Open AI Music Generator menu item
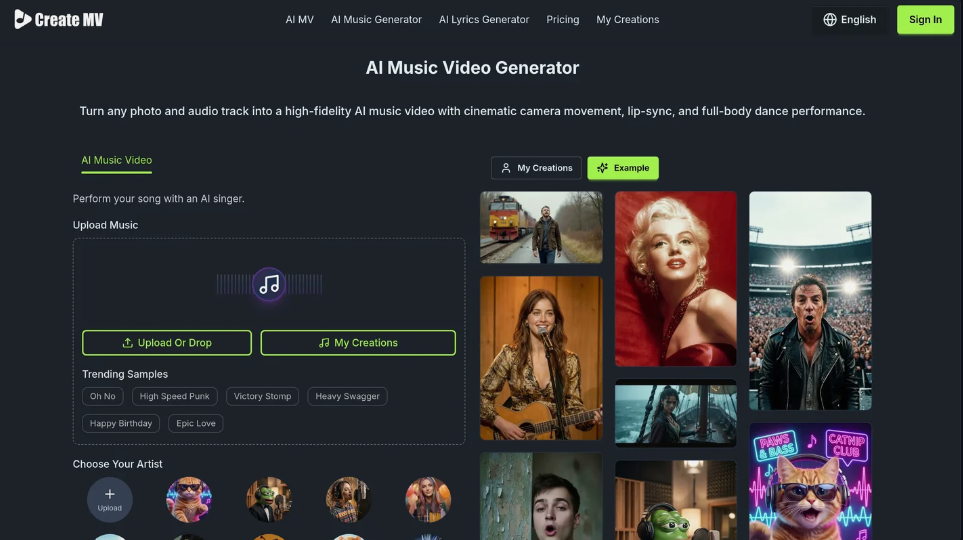The width and height of the screenshot is (963, 540). [x=376, y=20]
